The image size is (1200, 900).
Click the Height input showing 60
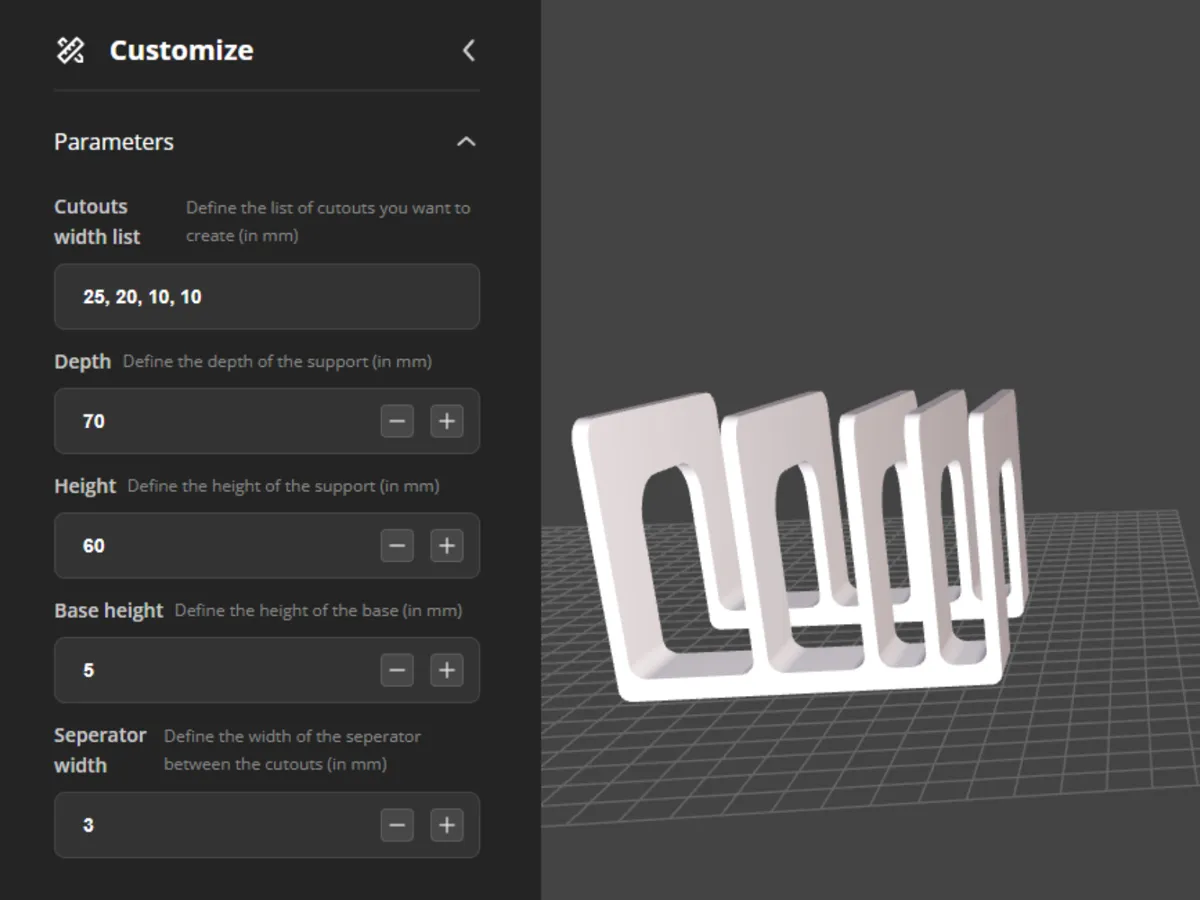click(x=215, y=546)
